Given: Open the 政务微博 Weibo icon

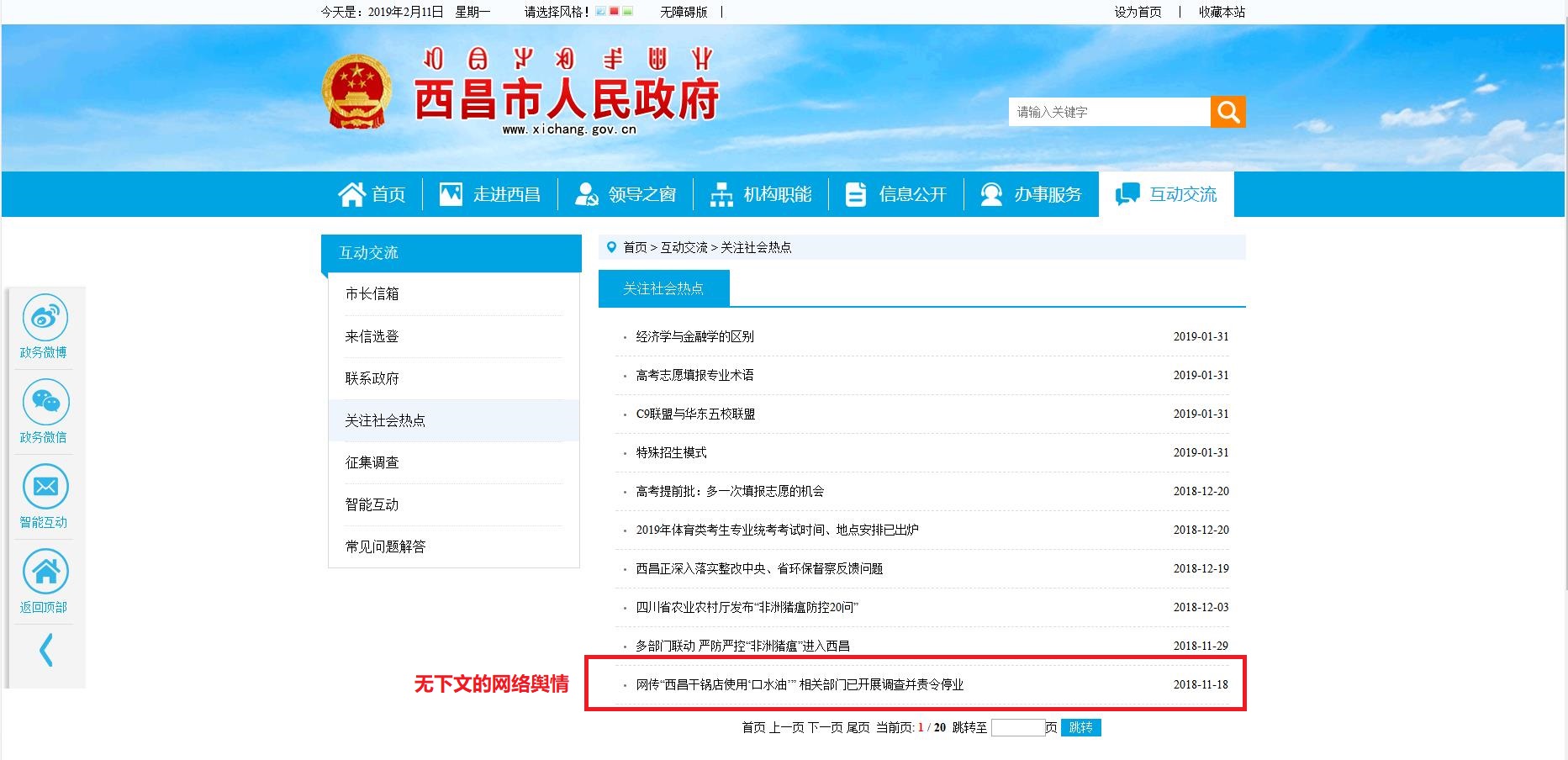Looking at the screenshot, I should point(45,318).
